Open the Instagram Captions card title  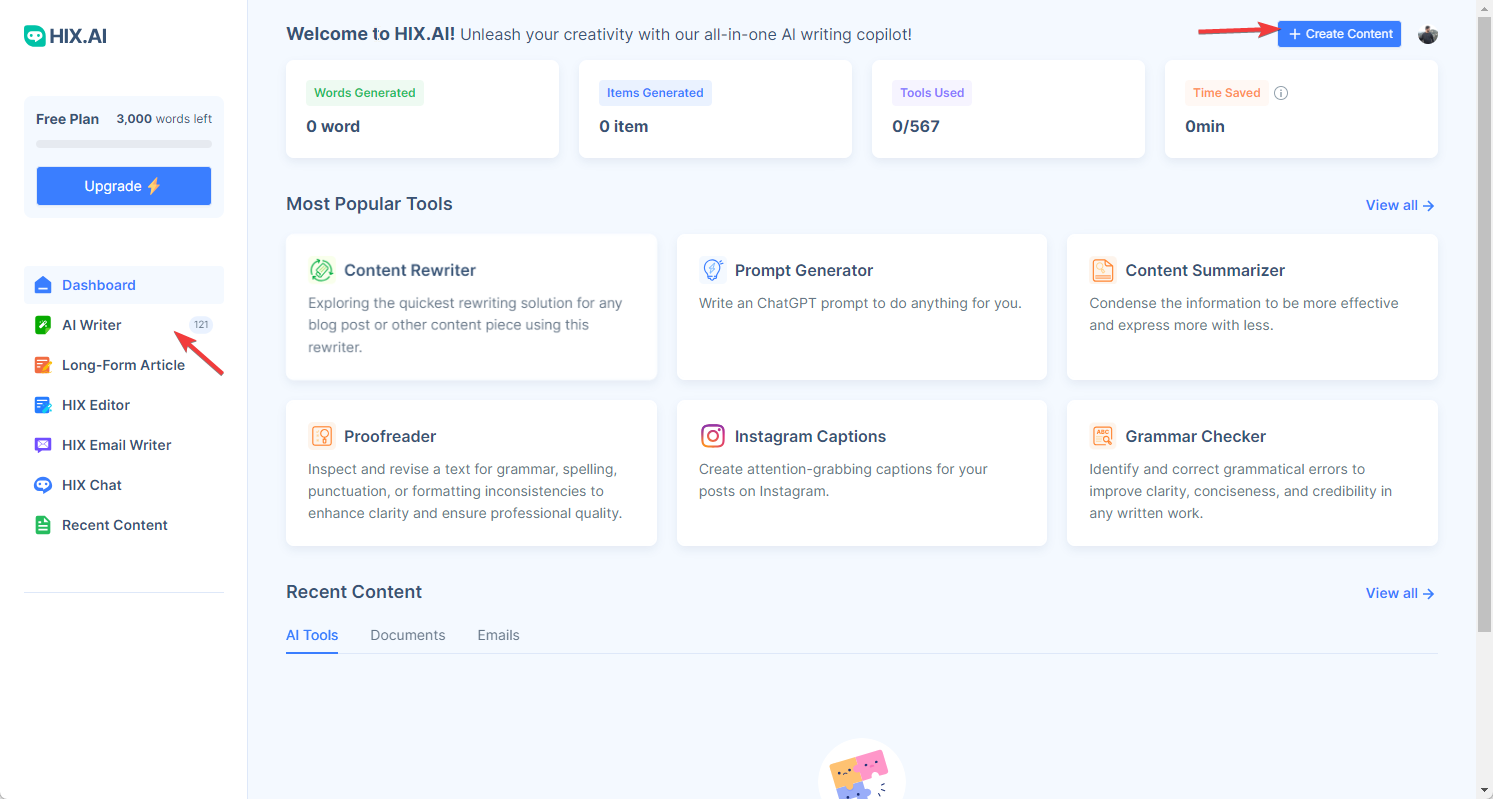click(x=810, y=436)
